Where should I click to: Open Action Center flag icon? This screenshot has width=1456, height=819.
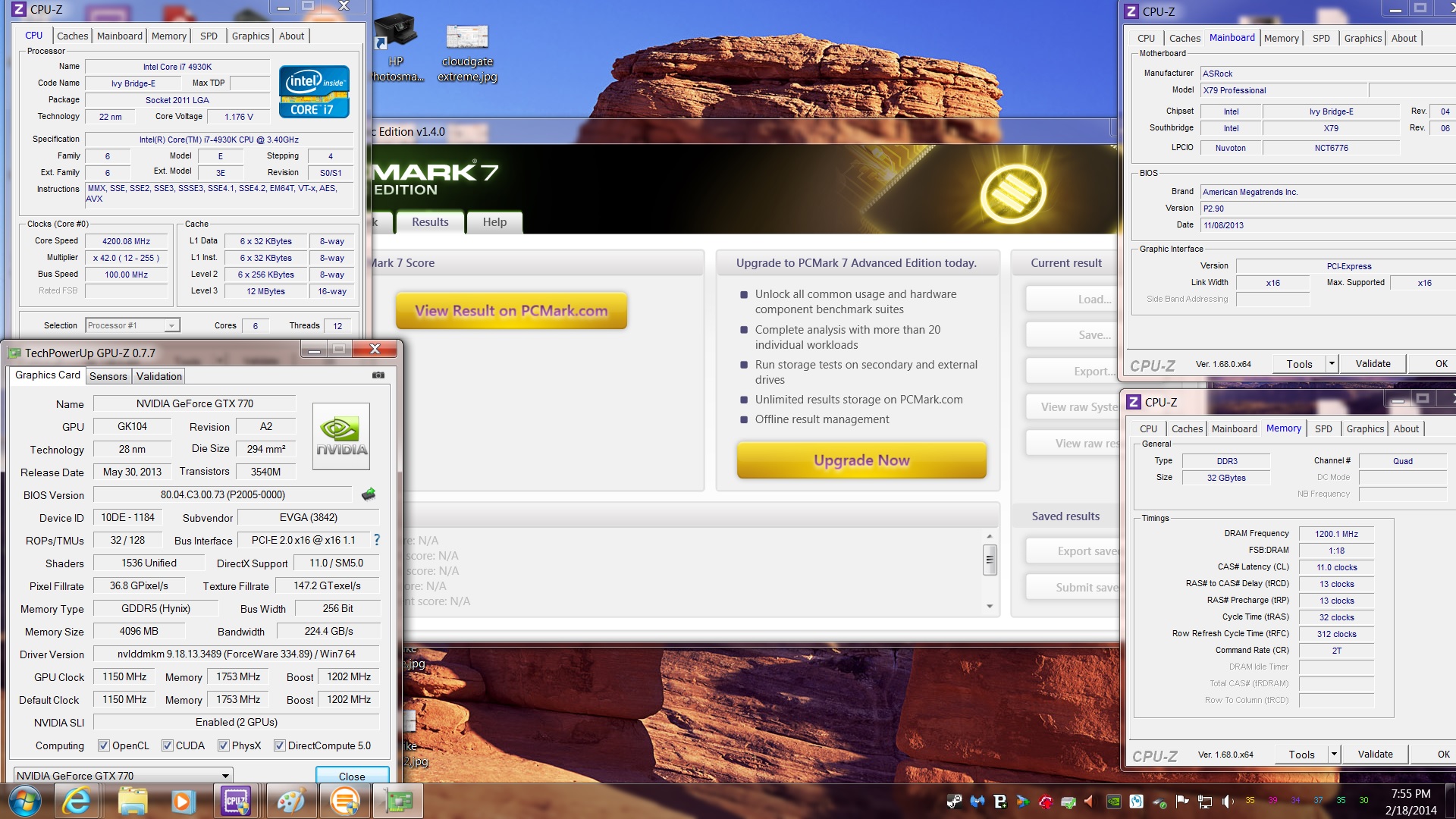point(1182,801)
